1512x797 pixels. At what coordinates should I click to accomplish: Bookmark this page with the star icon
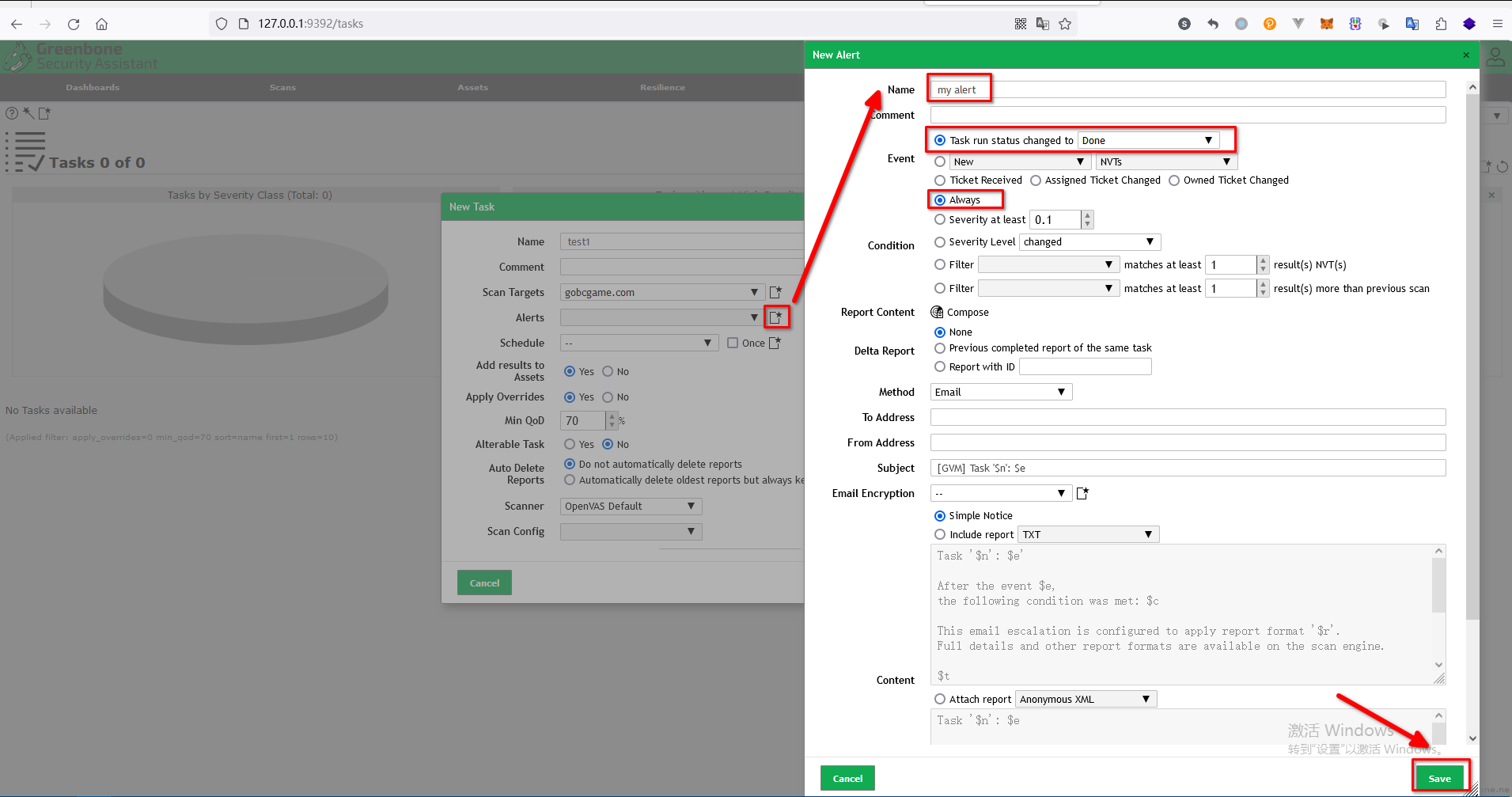click(x=1065, y=24)
